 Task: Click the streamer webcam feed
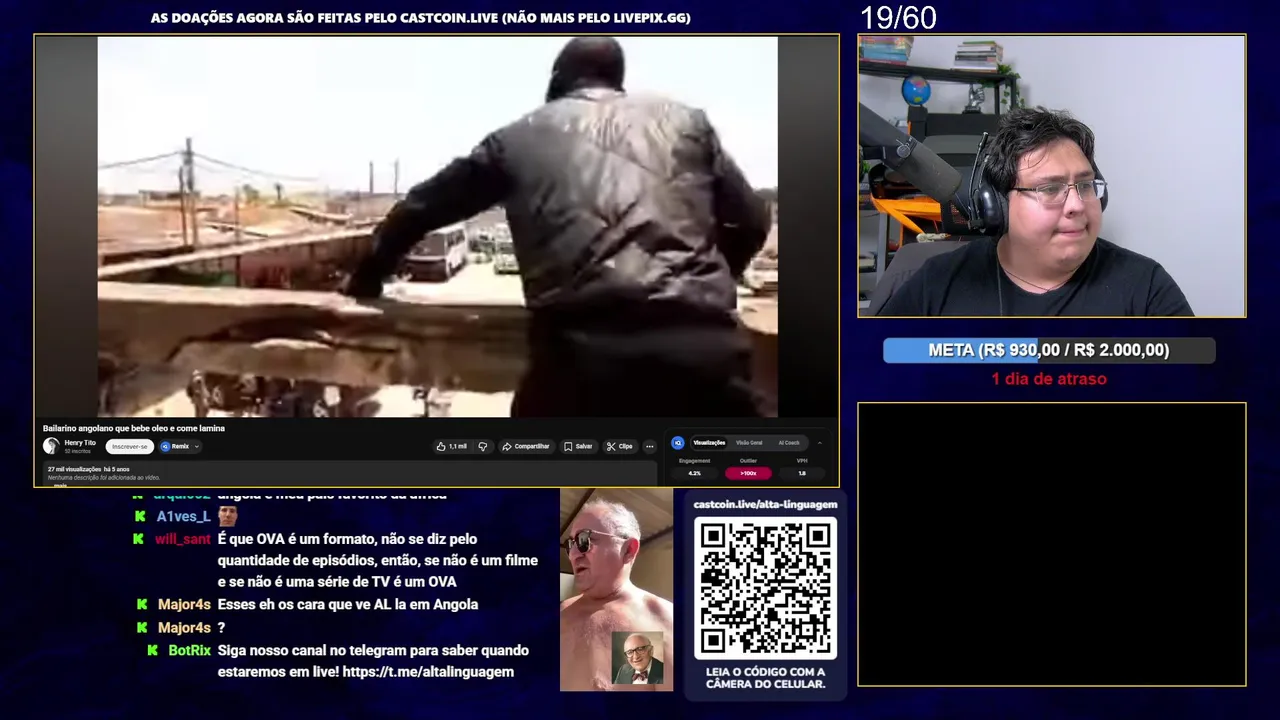click(1051, 176)
